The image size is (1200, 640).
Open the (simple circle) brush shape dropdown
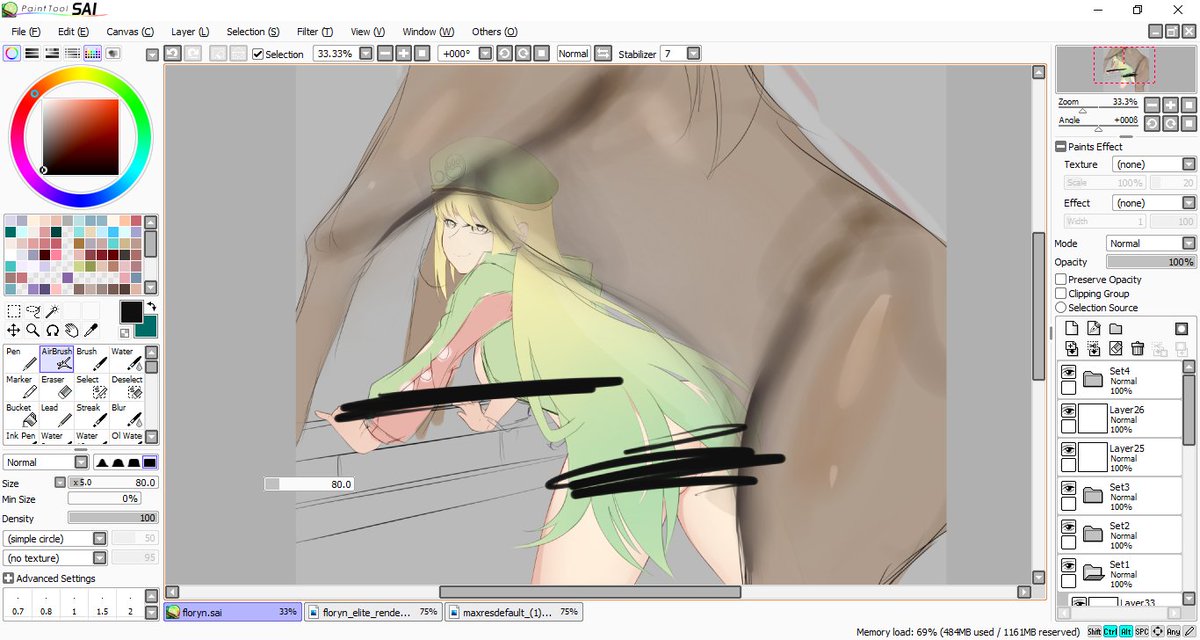(55, 538)
